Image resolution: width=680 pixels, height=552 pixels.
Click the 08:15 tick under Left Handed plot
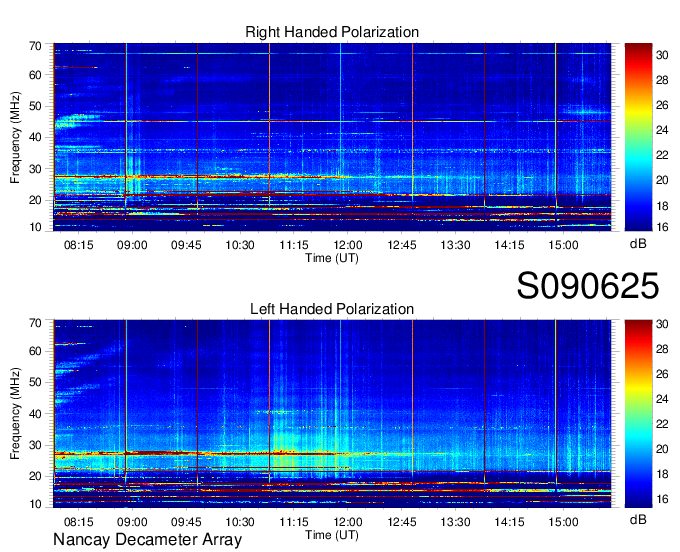[78, 522]
